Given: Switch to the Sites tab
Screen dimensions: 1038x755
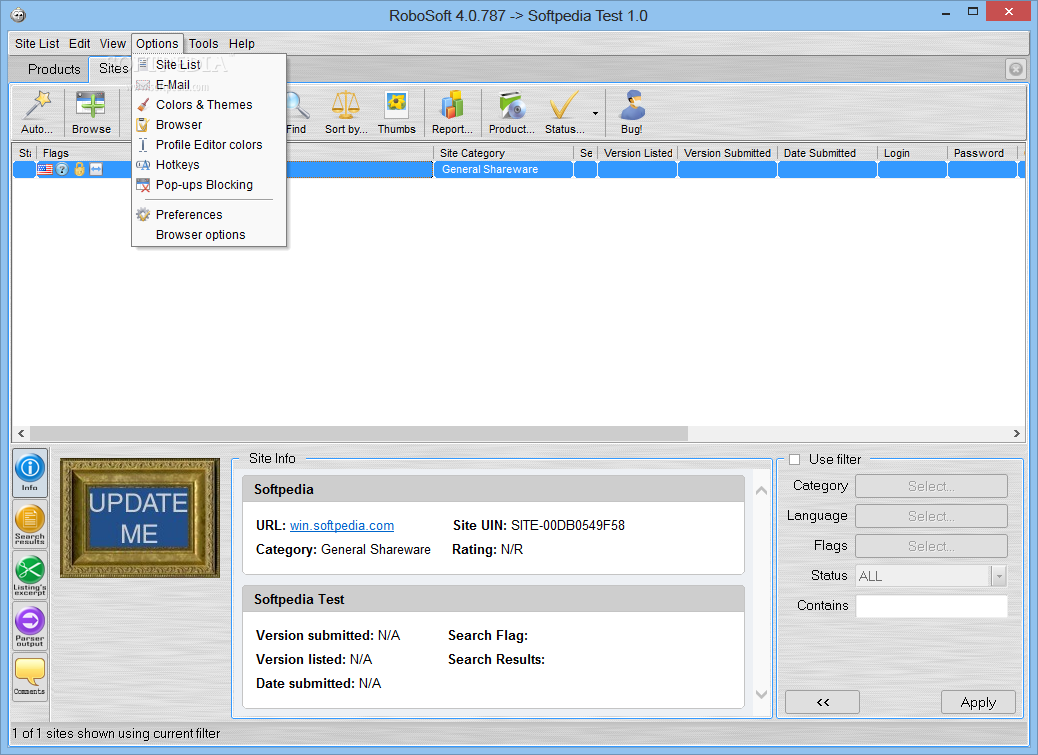Looking at the screenshot, I should coord(113,69).
